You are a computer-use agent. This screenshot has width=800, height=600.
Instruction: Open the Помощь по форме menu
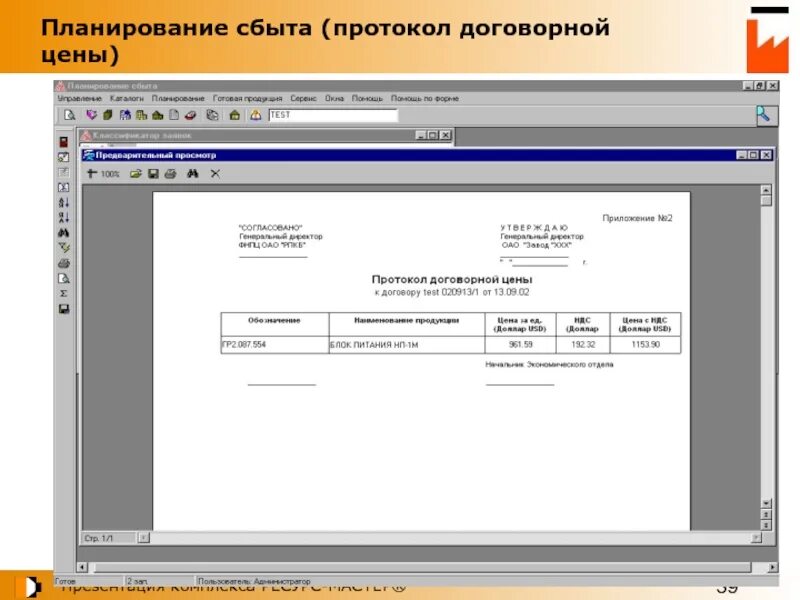[424, 98]
